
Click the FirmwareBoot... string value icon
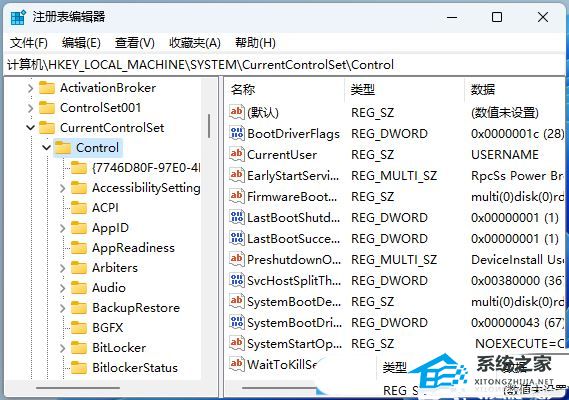(x=237, y=196)
